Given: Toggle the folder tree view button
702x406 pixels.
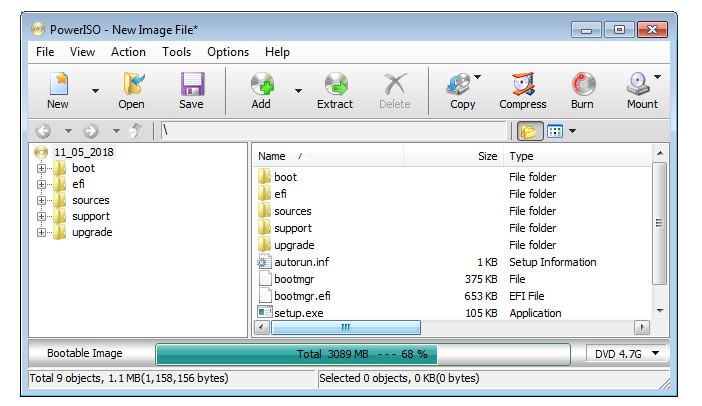Looking at the screenshot, I should coord(530,131).
